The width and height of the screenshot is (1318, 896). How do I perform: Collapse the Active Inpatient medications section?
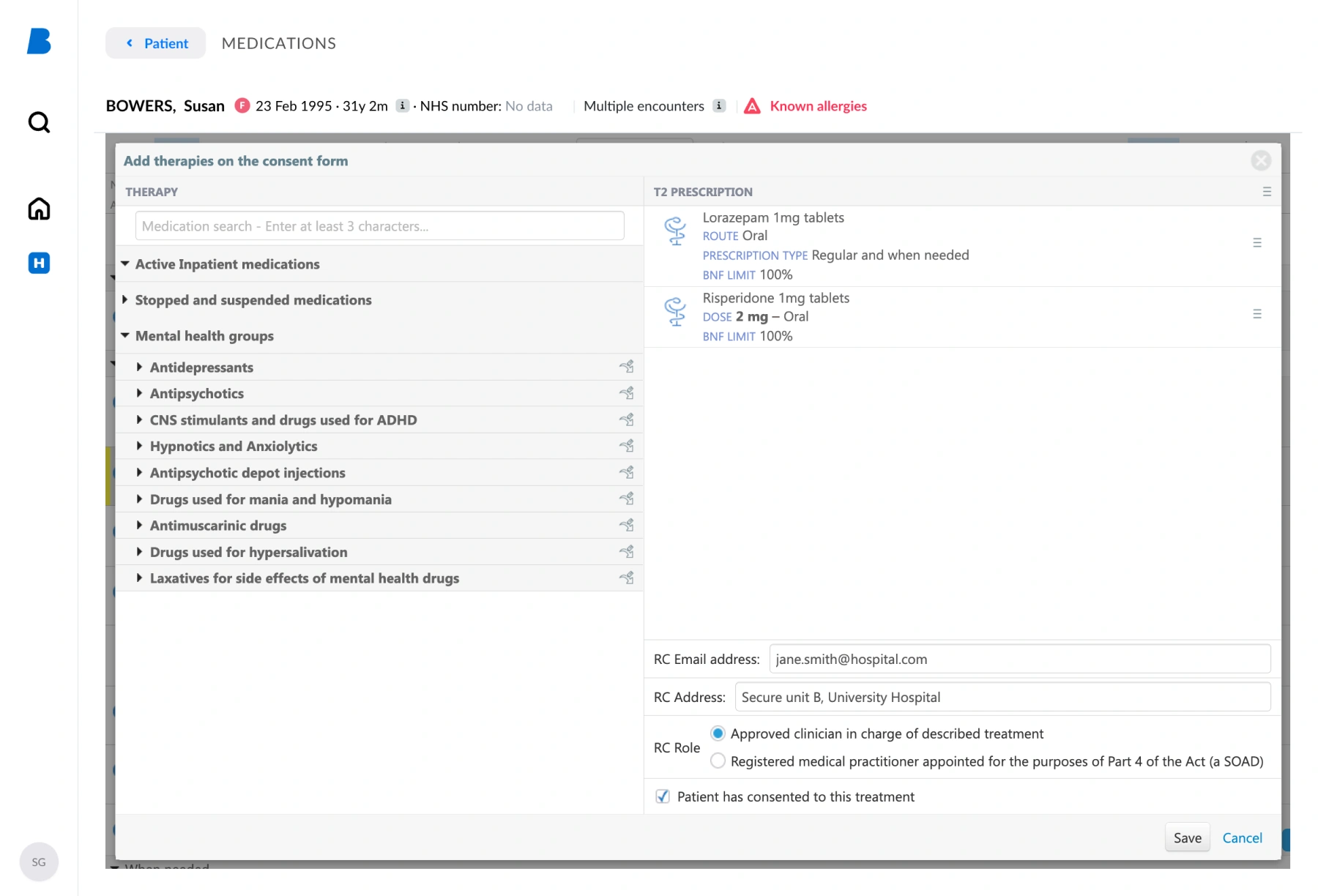[125, 264]
